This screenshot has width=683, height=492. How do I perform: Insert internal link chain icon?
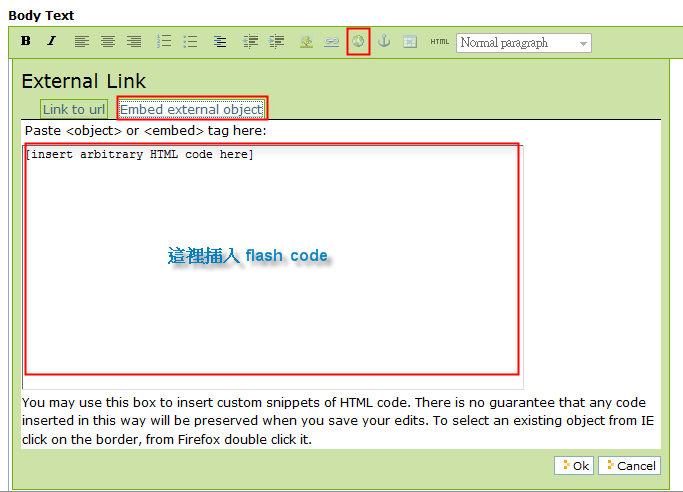(x=331, y=41)
